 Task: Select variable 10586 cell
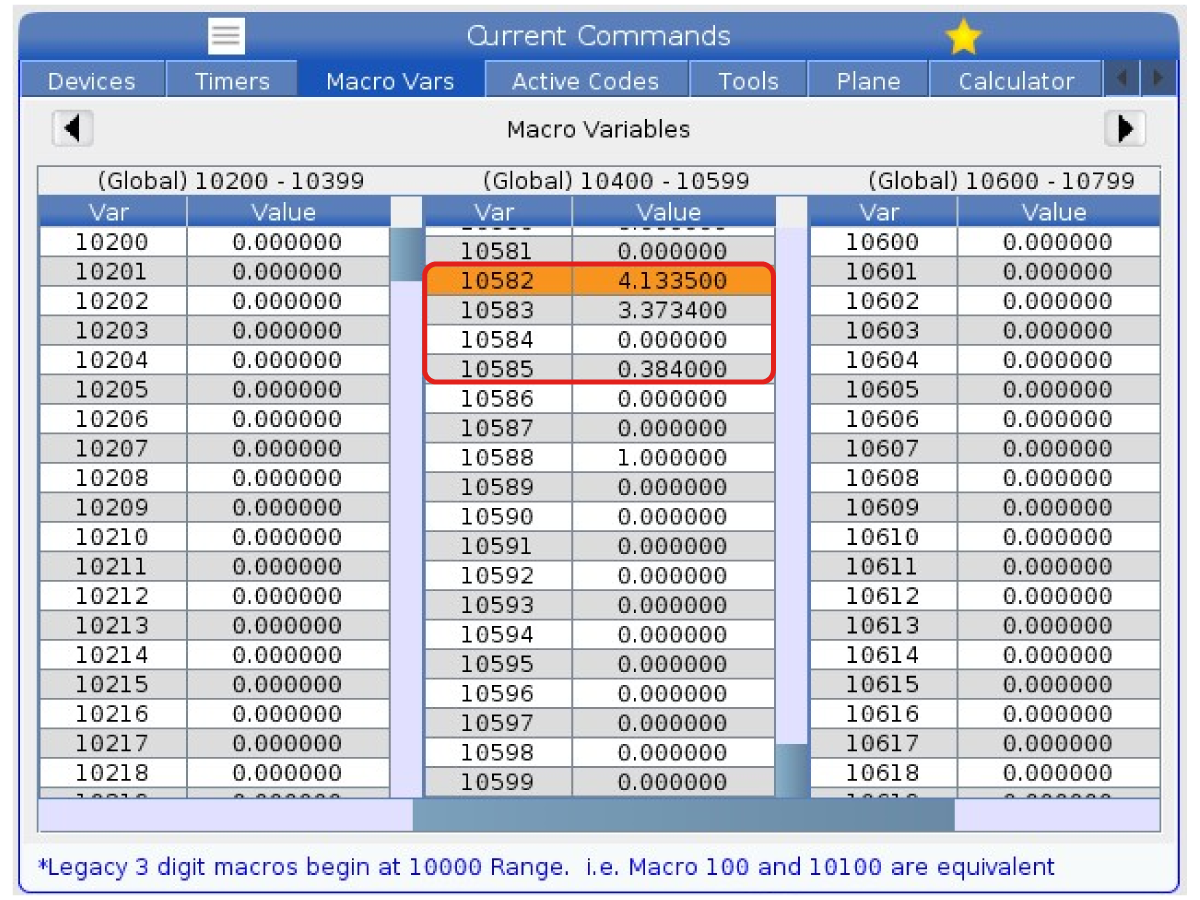(498, 399)
